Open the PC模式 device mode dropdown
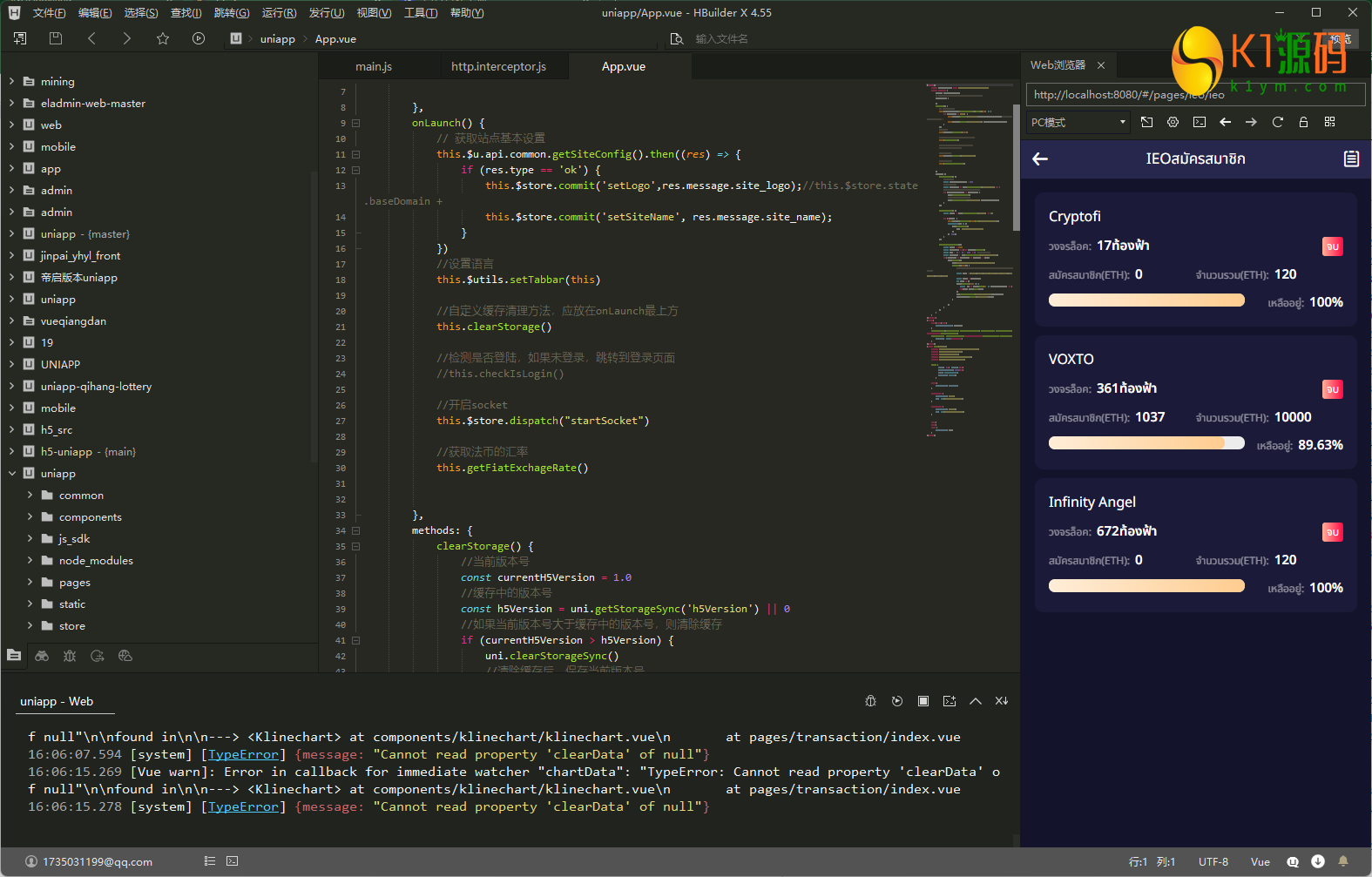 pos(1078,122)
